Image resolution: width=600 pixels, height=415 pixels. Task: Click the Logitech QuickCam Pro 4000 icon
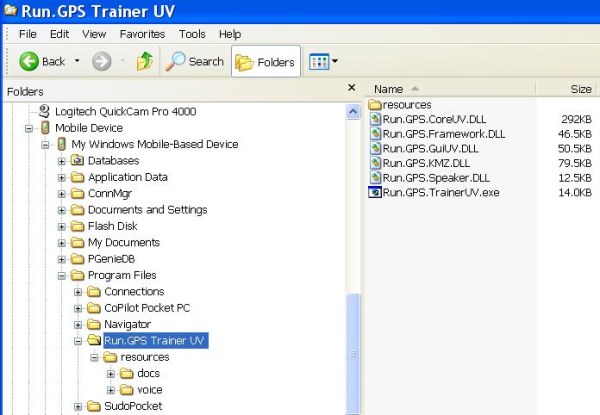[44, 112]
